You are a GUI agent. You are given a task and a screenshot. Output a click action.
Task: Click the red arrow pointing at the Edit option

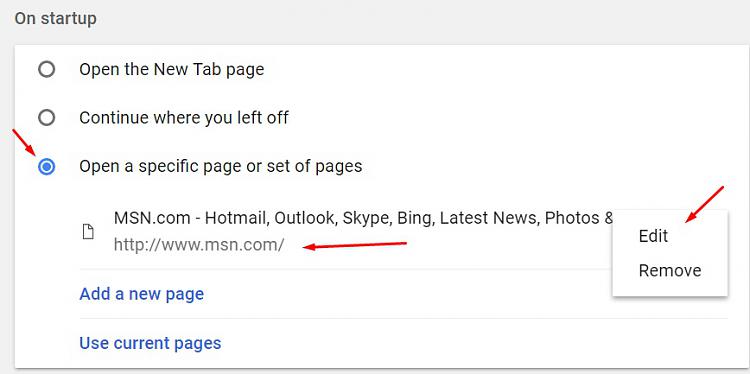pyautogui.click(x=705, y=204)
